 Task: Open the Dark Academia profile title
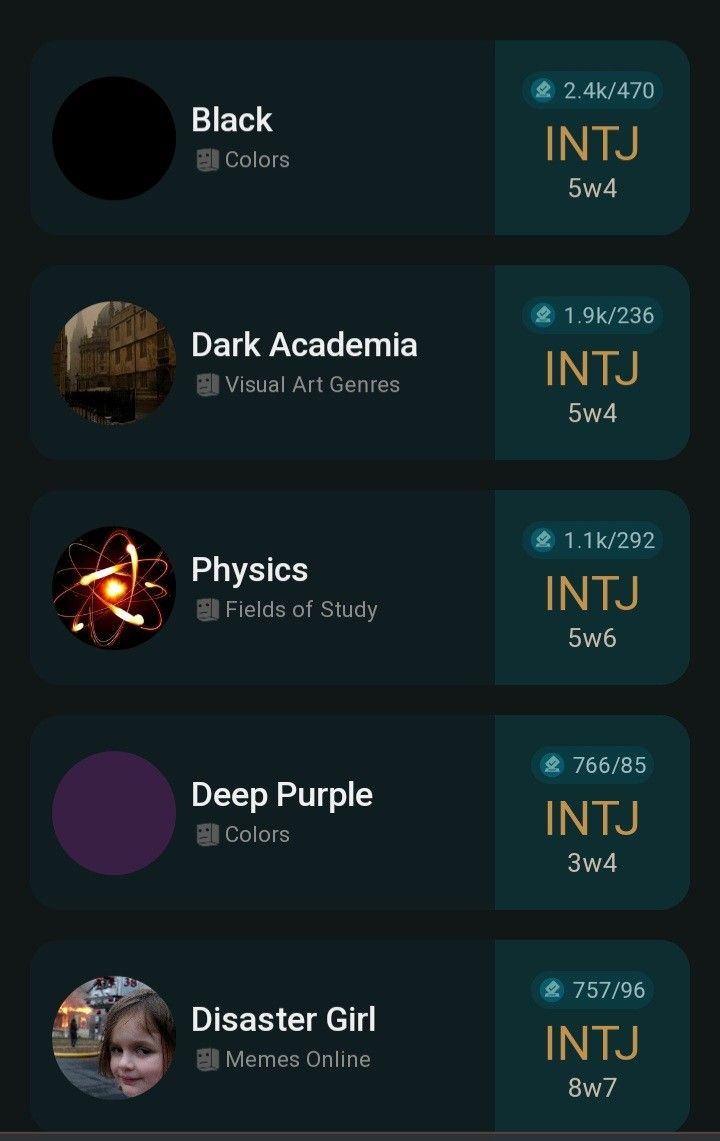pos(304,345)
